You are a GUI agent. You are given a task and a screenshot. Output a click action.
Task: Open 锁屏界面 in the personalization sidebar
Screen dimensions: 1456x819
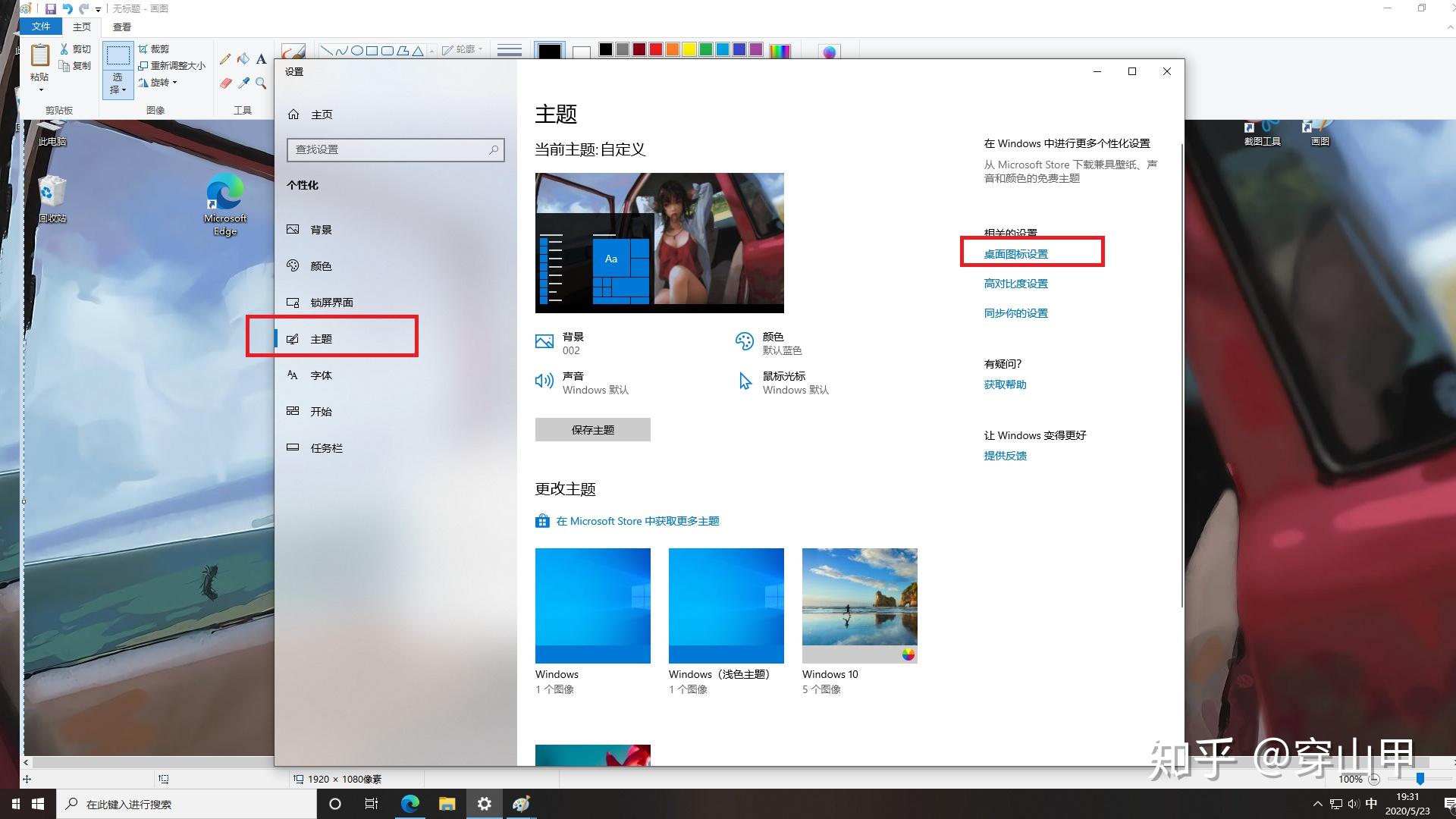coord(396,303)
